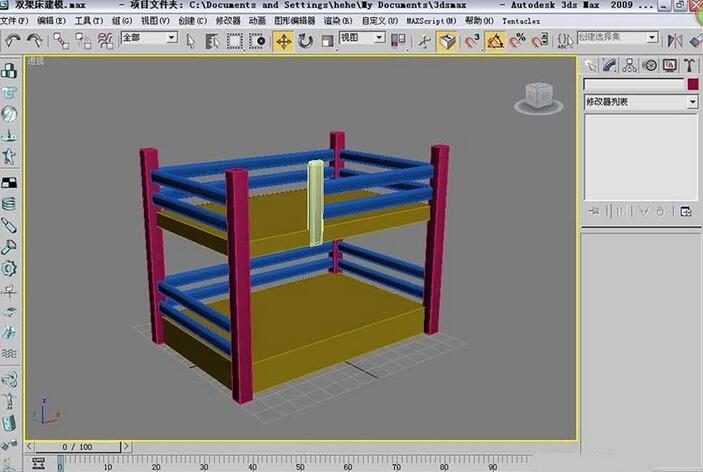Screen dimensions: 703x472
Task: Click the crimson object color swatch
Action: (693, 84)
